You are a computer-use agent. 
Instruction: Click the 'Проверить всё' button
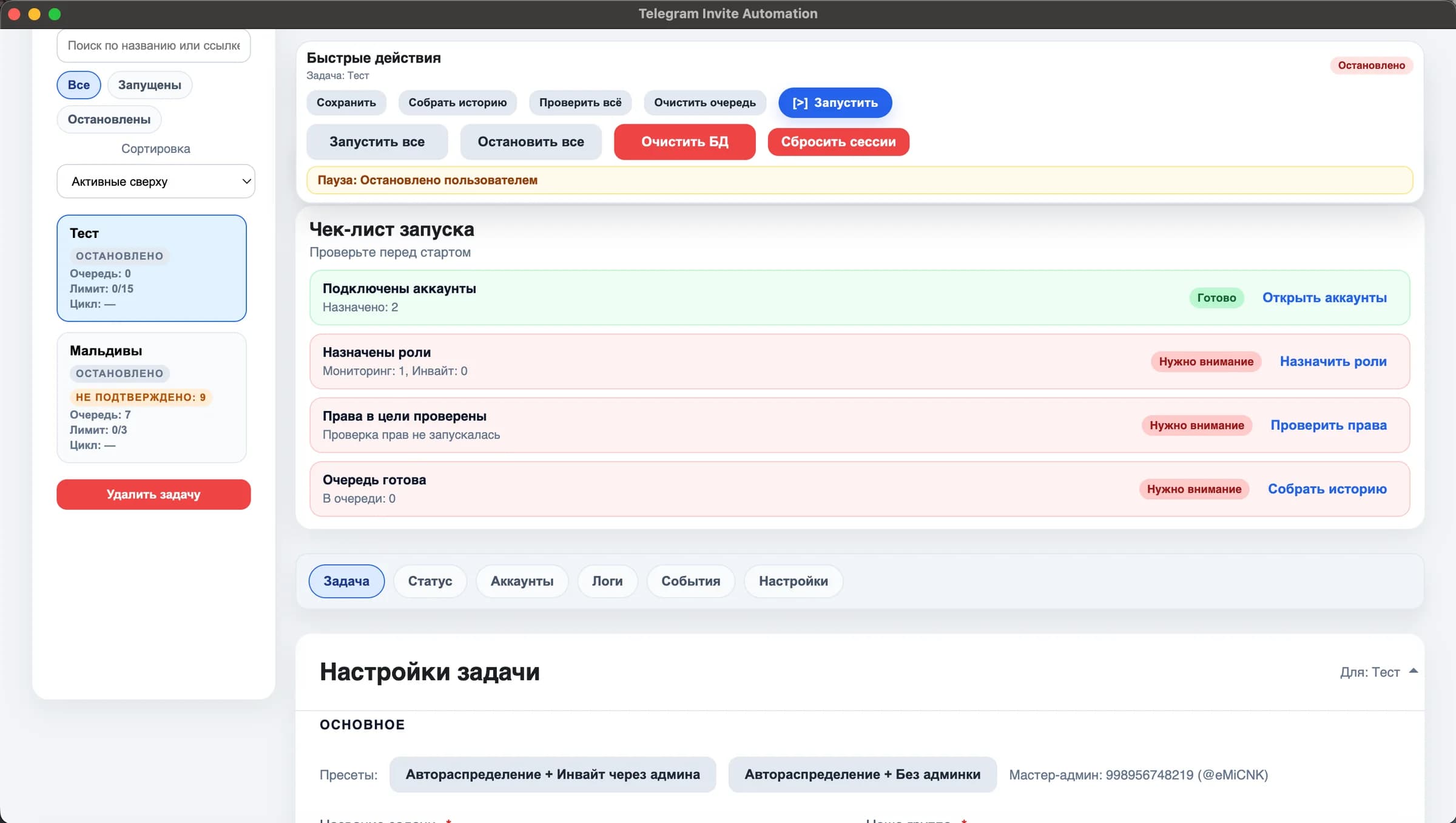581,103
